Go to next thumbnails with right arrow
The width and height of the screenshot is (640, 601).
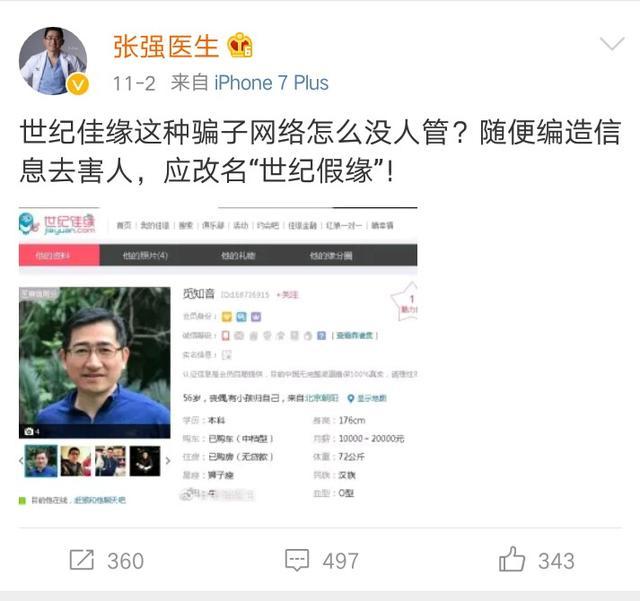coord(168,461)
